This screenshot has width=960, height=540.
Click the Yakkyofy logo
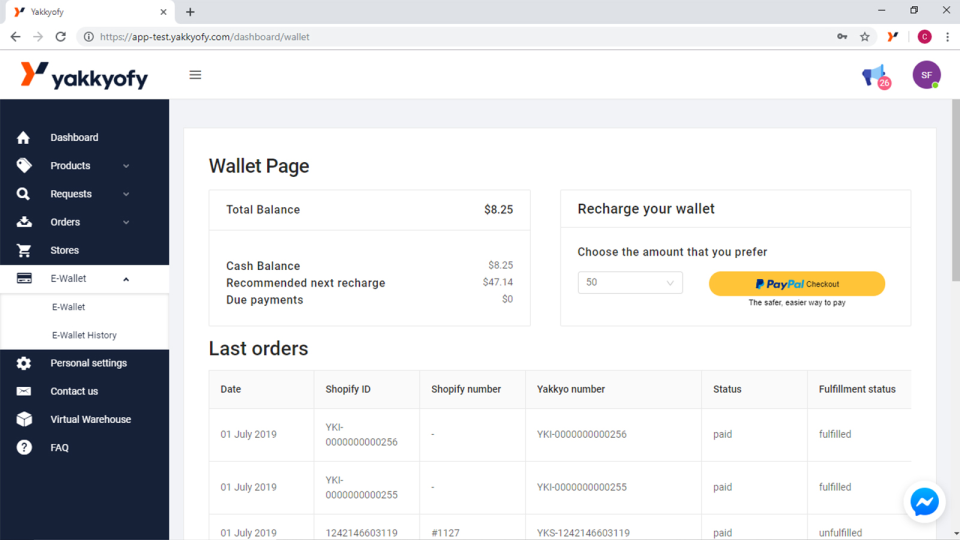point(84,75)
